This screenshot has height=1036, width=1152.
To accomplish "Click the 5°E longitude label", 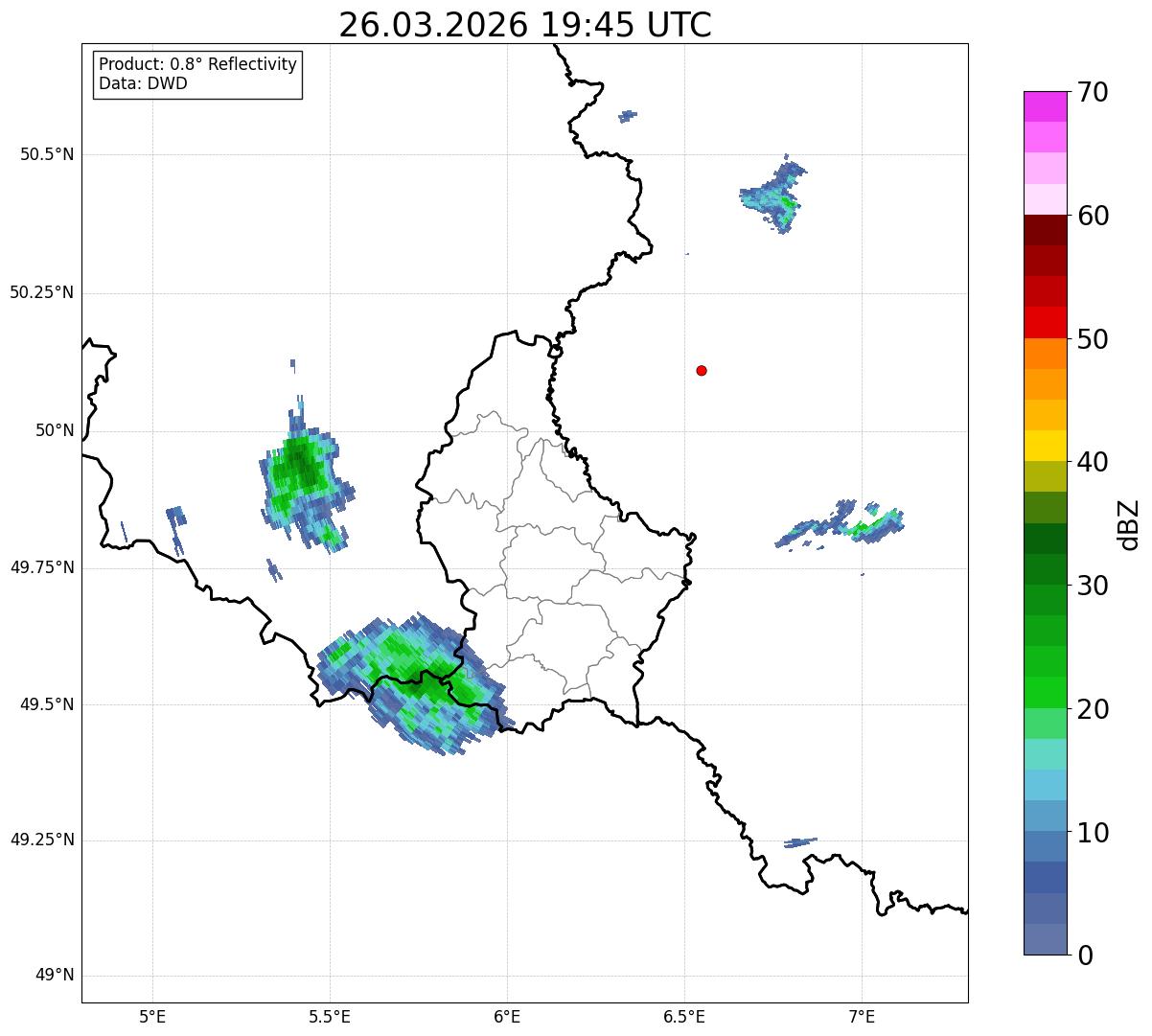I will (x=152, y=1016).
